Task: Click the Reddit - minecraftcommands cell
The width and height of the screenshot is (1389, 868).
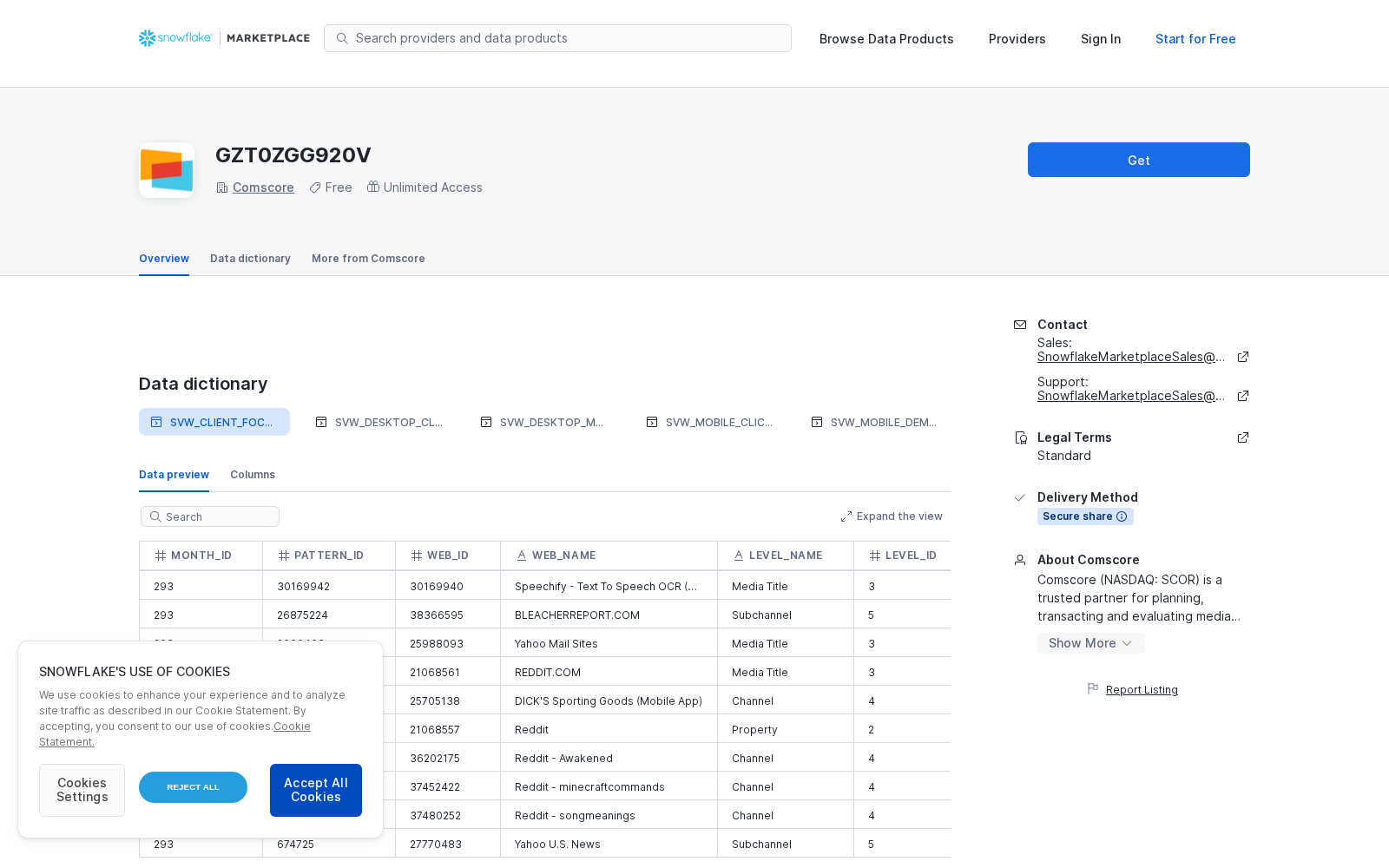Action: tap(609, 787)
